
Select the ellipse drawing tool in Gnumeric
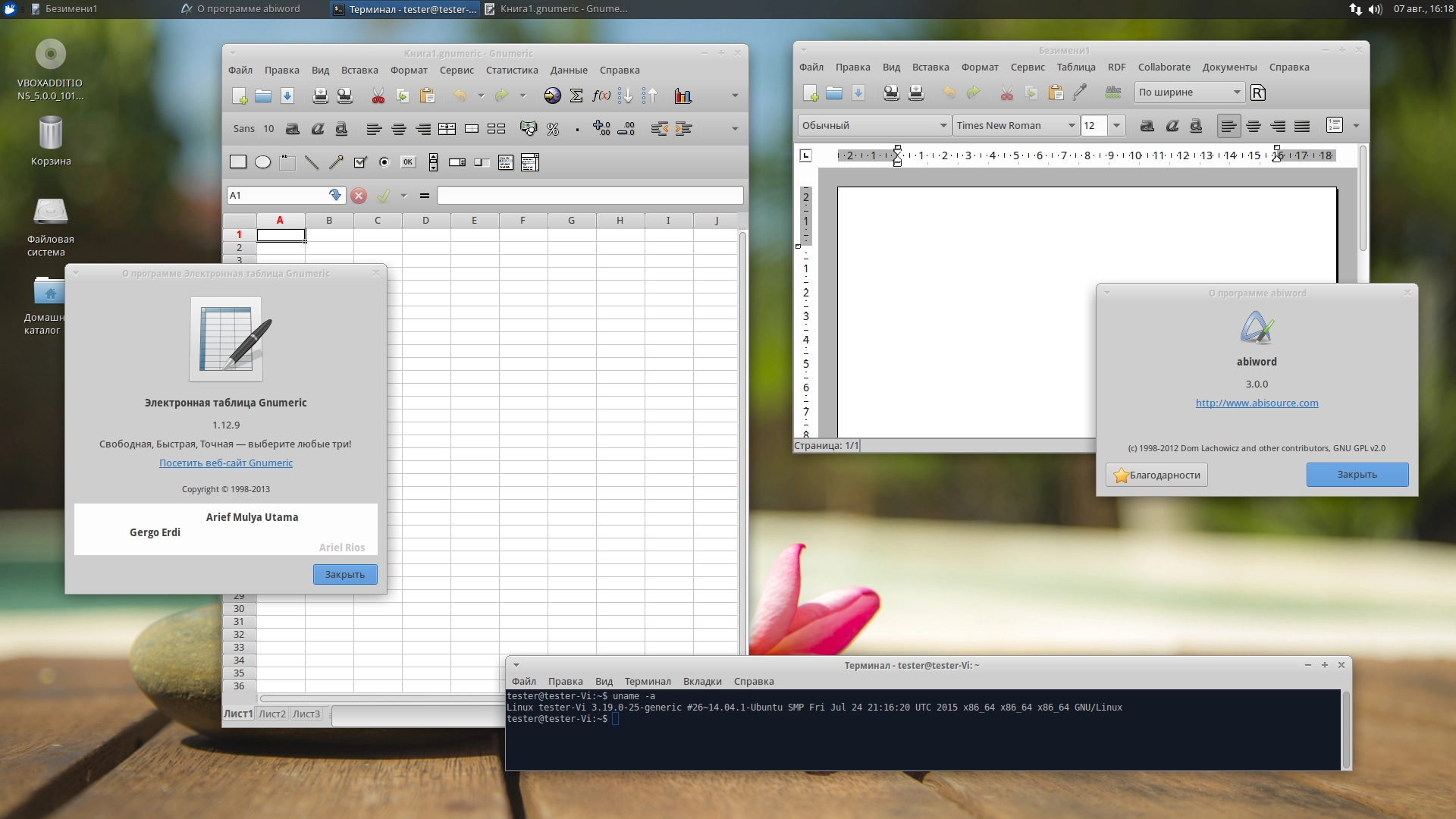[x=262, y=162]
